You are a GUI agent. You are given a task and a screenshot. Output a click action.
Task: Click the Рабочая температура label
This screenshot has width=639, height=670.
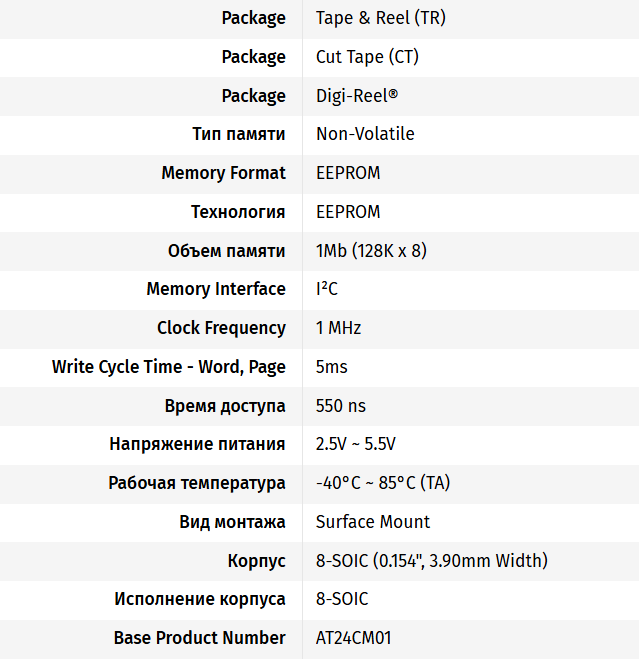pos(197,483)
